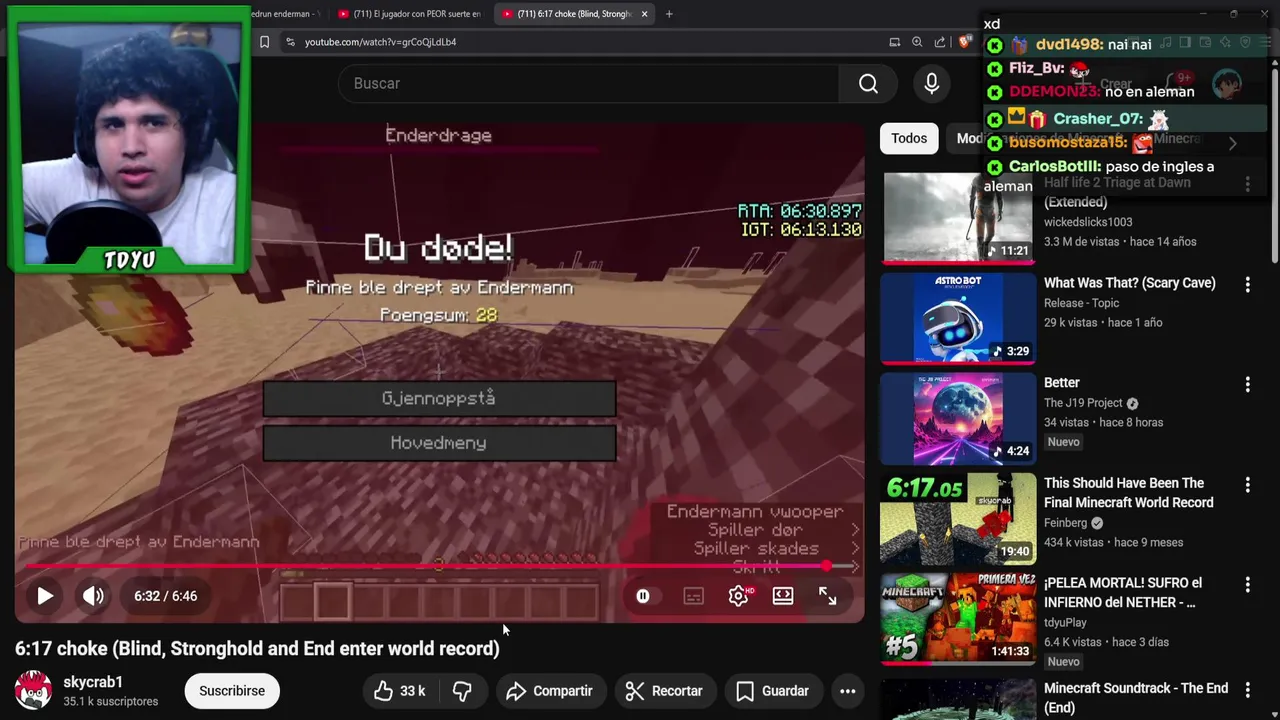Enter fullscreen mode in player
1280x720 pixels.
tap(827, 596)
